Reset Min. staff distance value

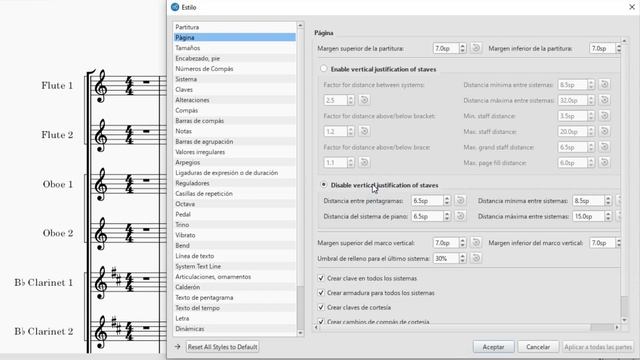point(604,116)
